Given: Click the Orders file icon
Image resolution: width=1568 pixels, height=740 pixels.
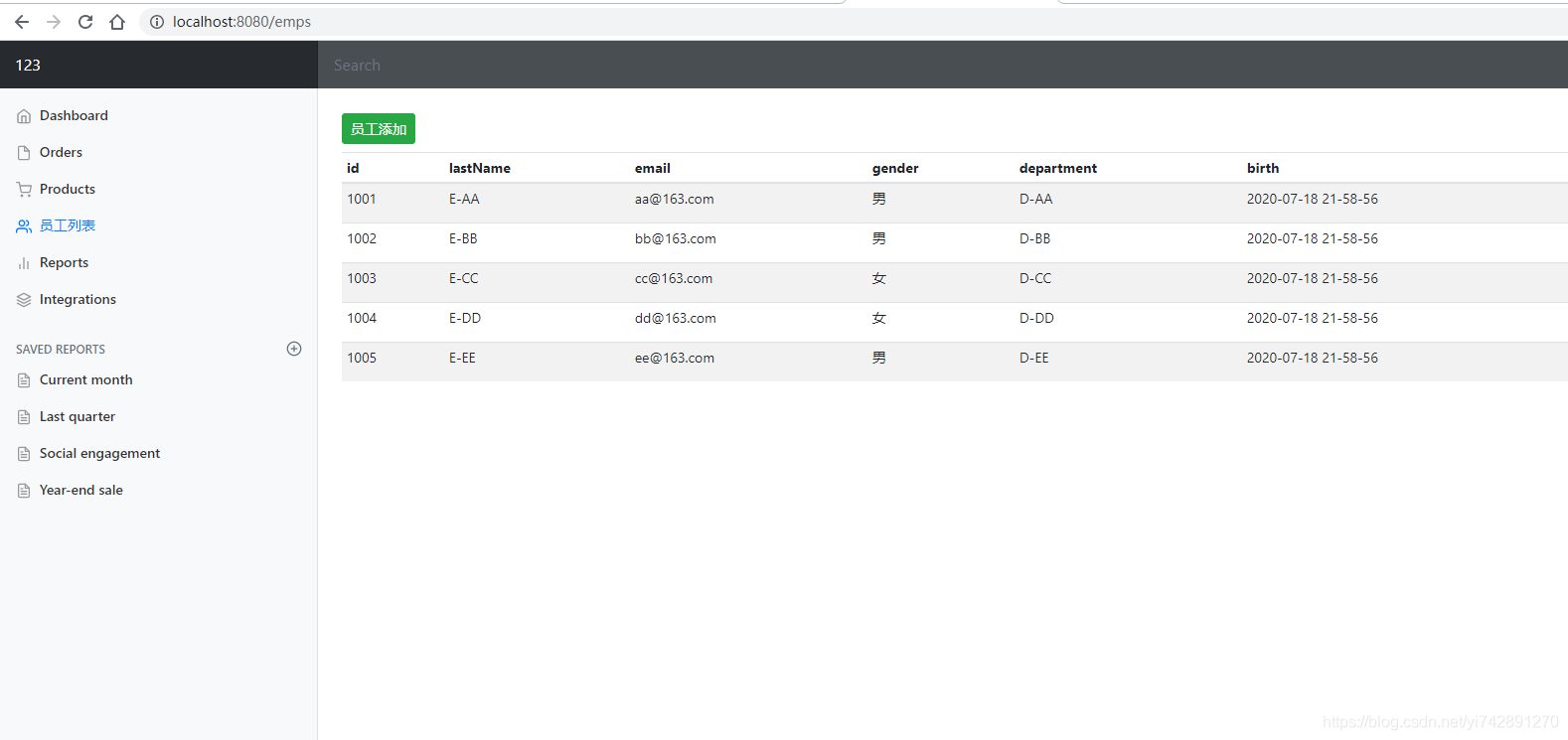Looking at the screenshot, I should pos(24,153).
